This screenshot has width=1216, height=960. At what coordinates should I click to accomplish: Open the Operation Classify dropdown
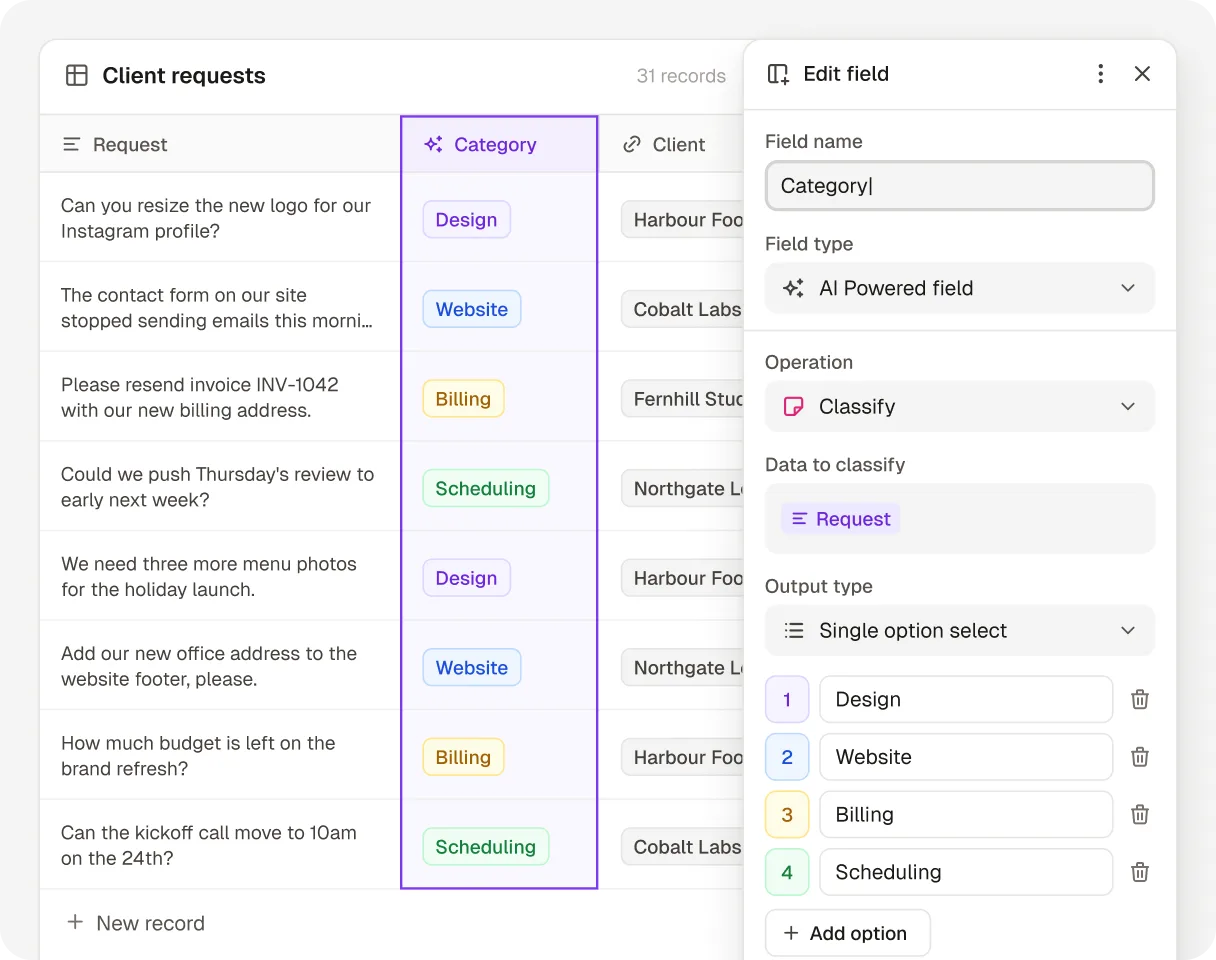pyautogui.click(x=959, y=407)
